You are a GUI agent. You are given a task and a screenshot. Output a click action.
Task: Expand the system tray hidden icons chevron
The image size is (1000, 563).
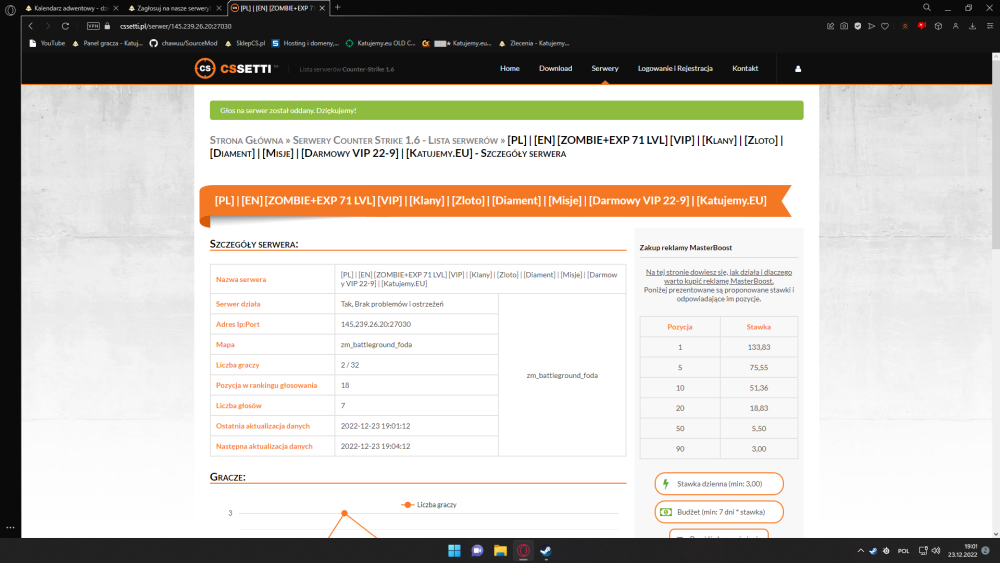(x=860, y=551)
